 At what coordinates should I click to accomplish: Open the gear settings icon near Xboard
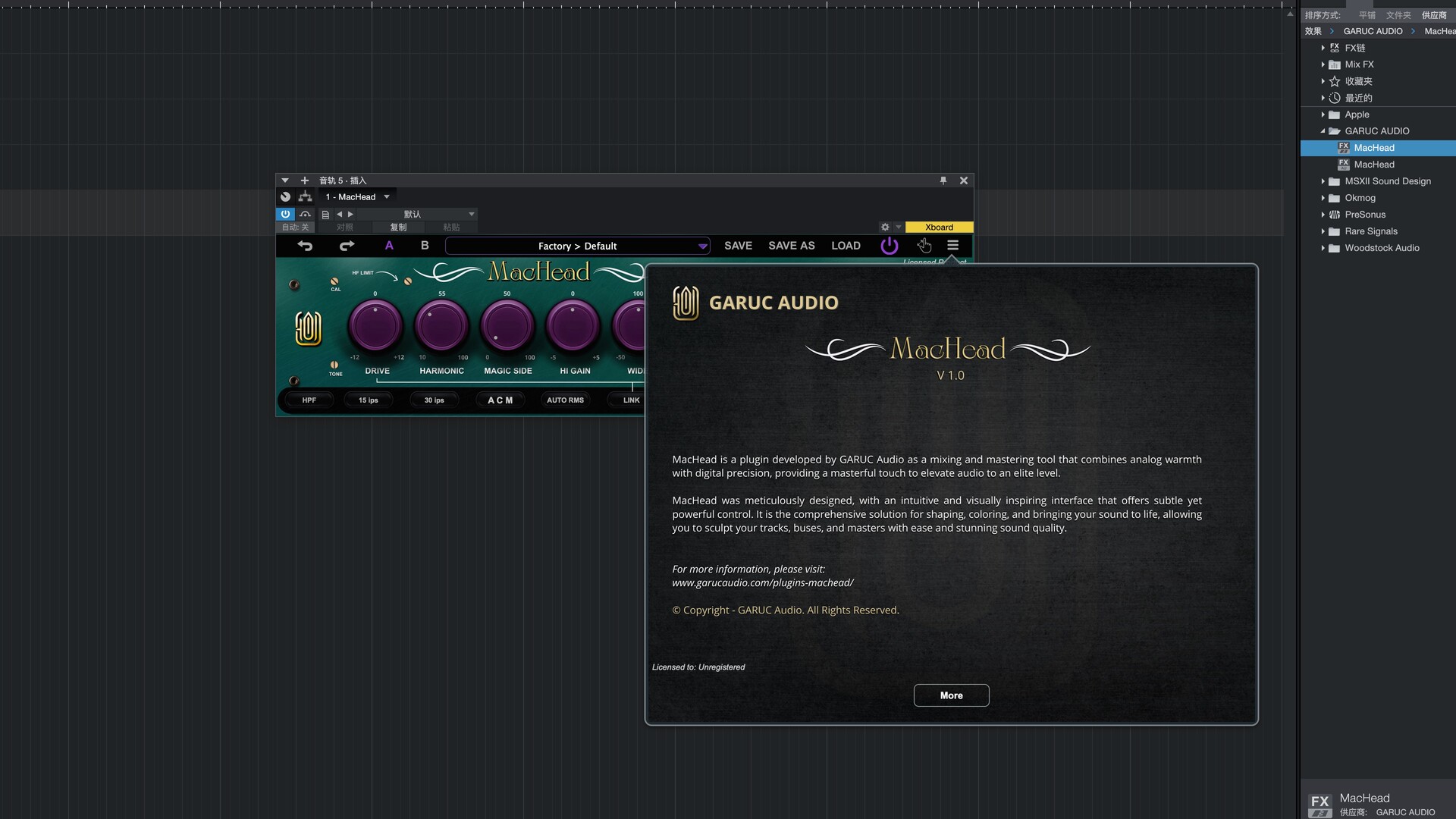tap(885, 227)
